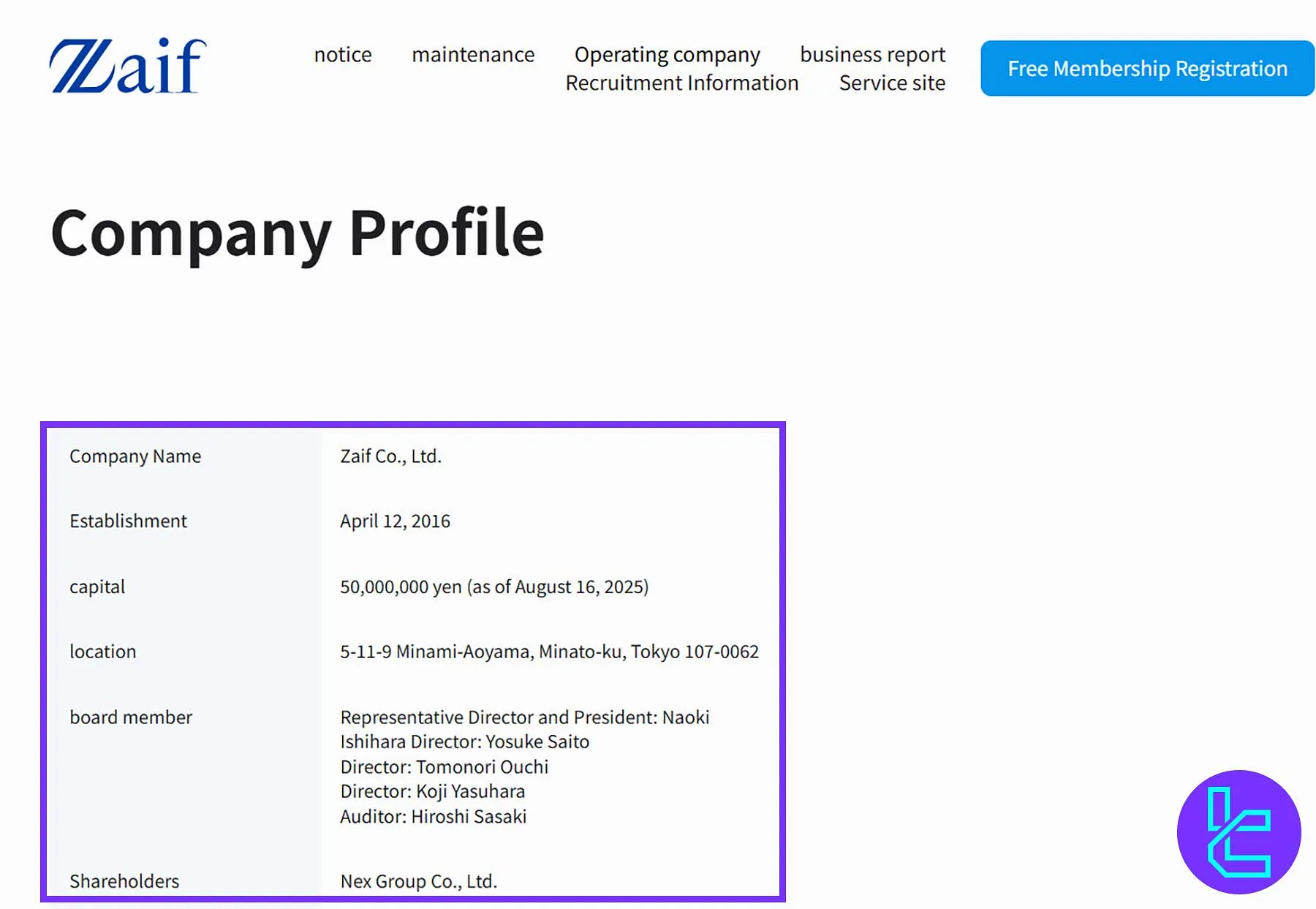The image size is (1316, 909).
Task: Select Nex Group Co., Ltd. shareholder entry
Action: 418,881
